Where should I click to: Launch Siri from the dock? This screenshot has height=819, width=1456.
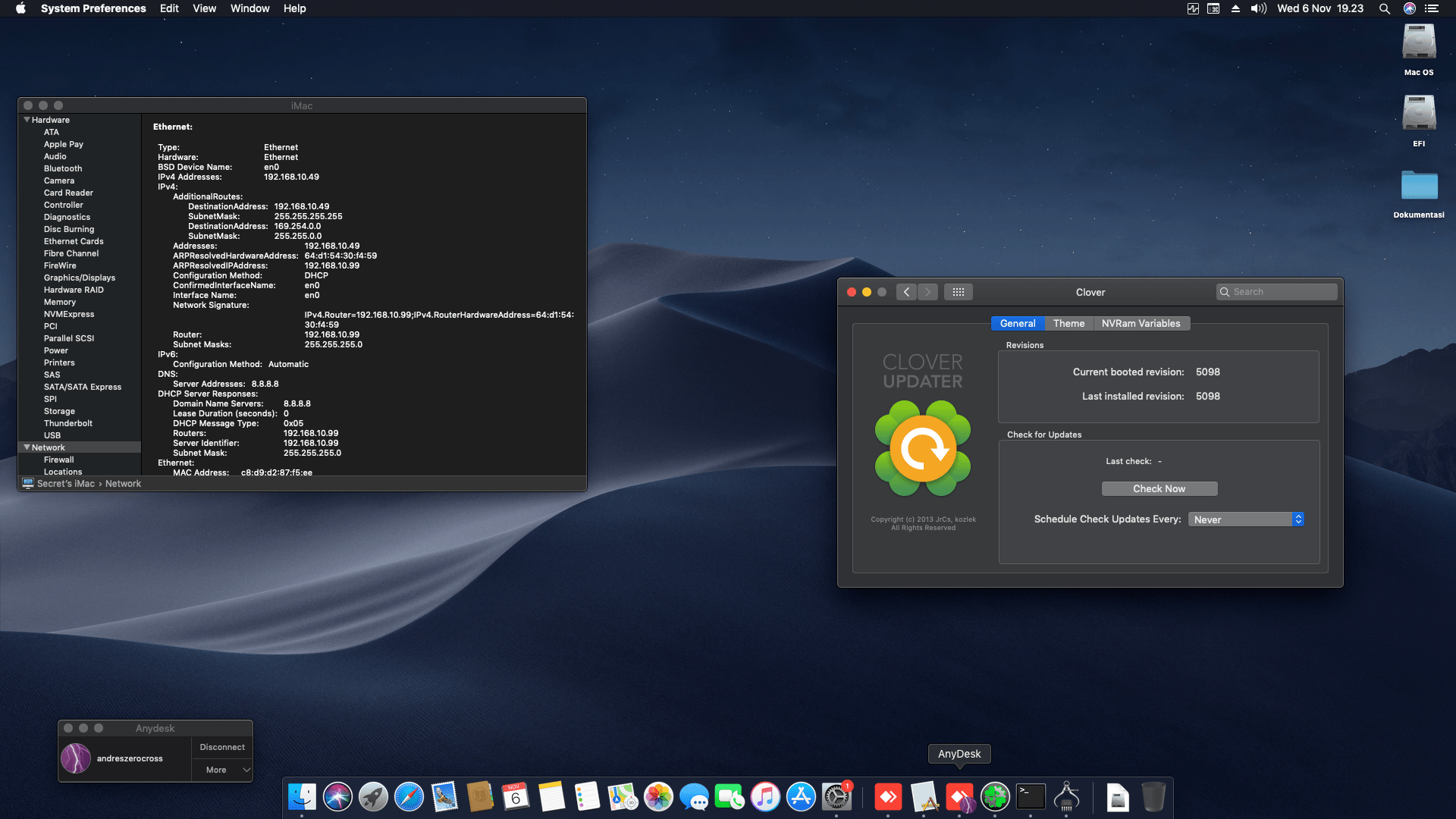tap(337, 797)
